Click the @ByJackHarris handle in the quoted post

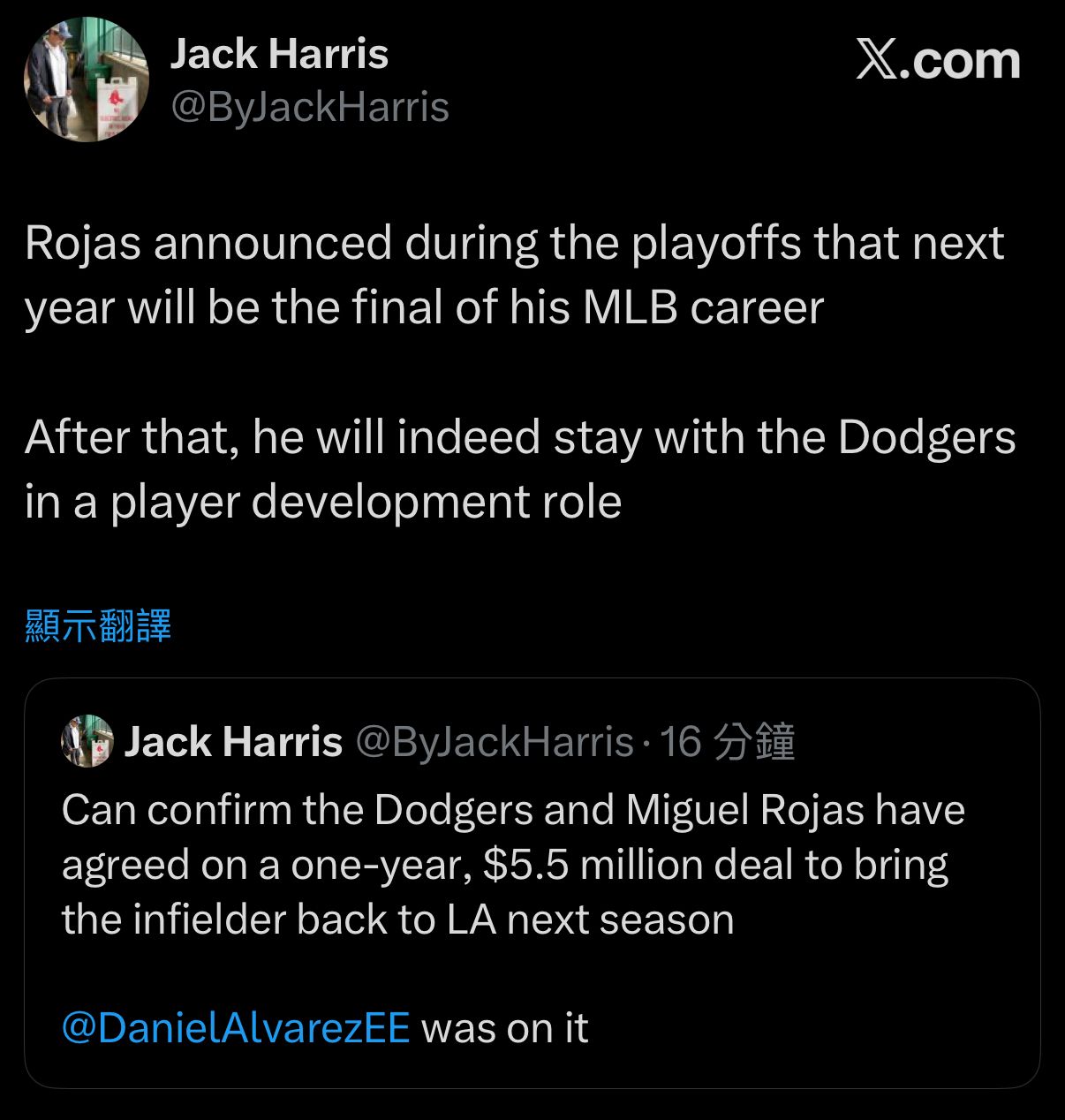tap(495, 742)
